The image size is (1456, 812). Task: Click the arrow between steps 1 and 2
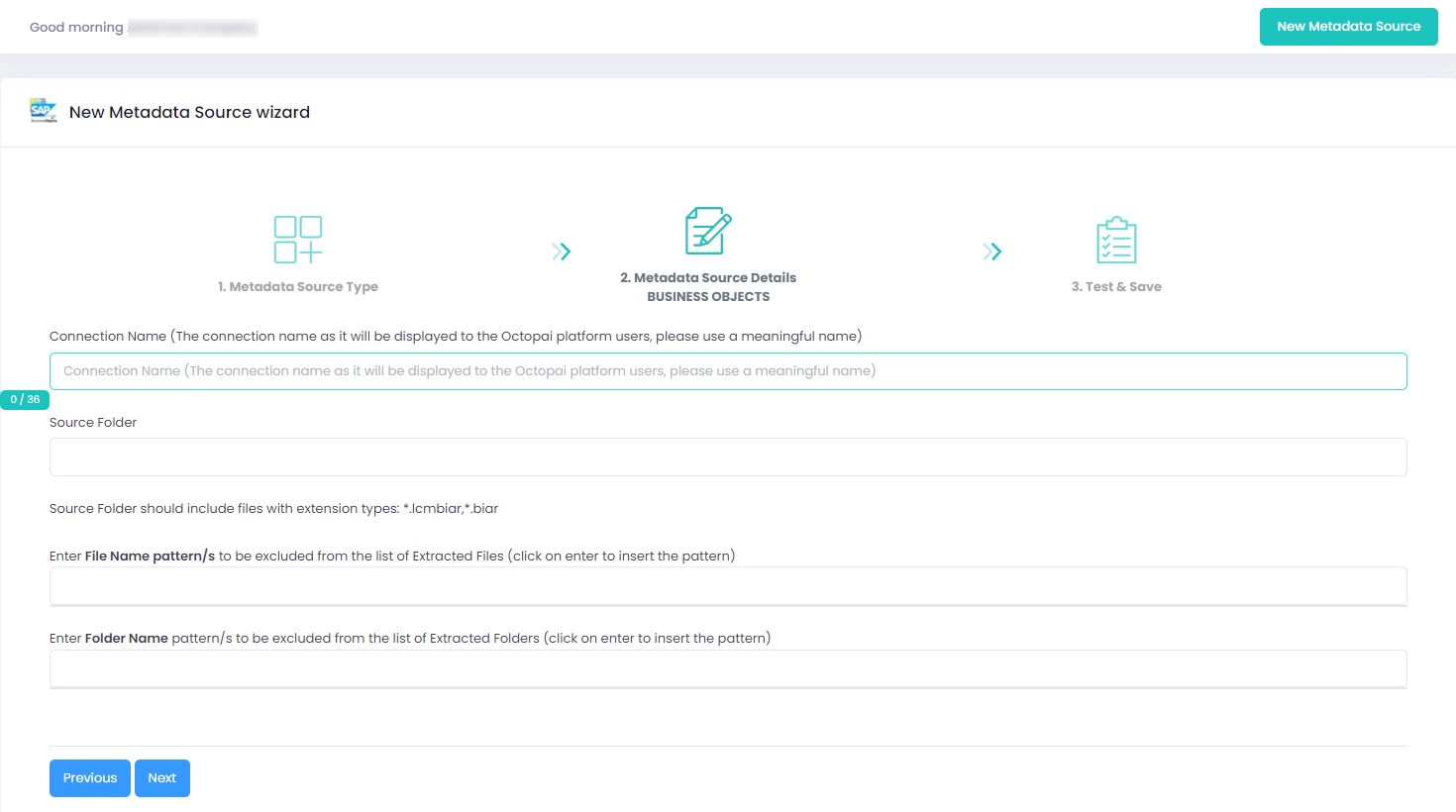562,252
